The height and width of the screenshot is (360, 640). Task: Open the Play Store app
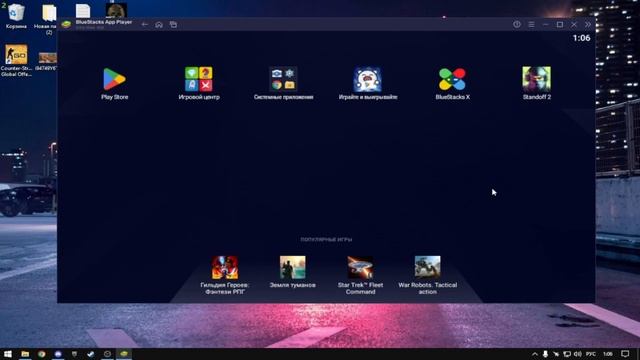(114, 80)
